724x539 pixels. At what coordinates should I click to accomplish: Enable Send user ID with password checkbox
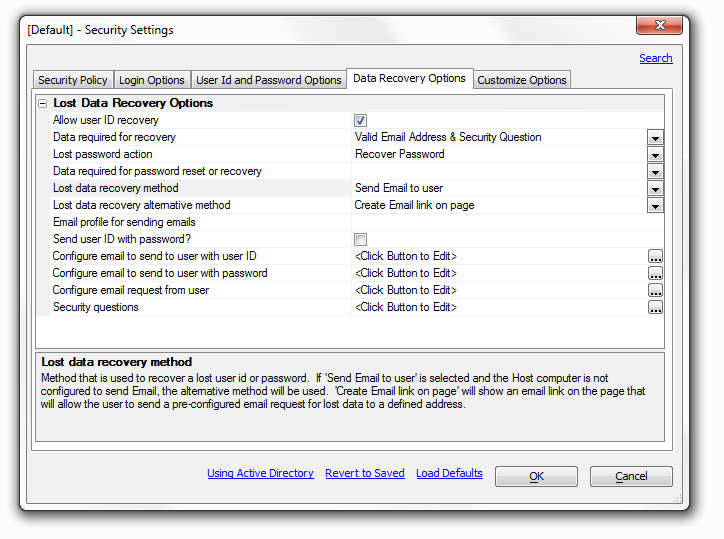click(x=360, y=239)
